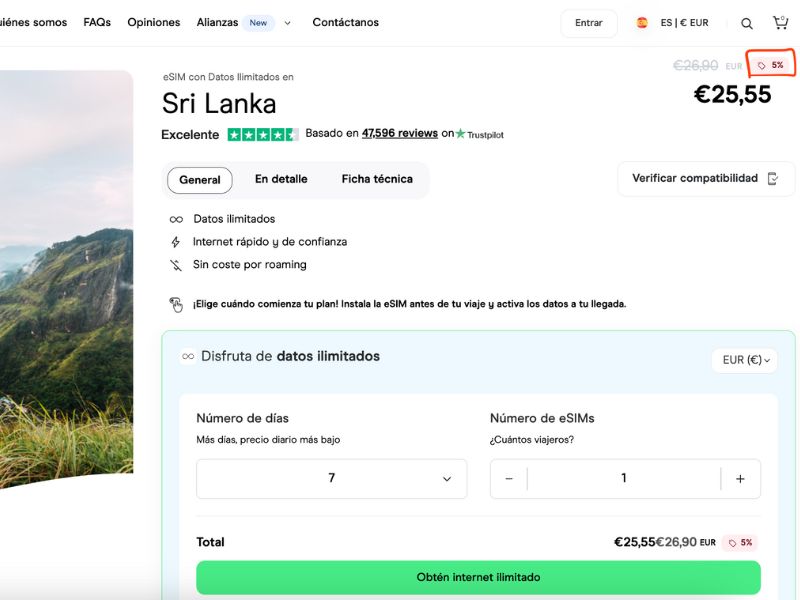Viewport: 800px width, 600px height.
Task: Open the Opiniones menu item
Action: [153, 22]
